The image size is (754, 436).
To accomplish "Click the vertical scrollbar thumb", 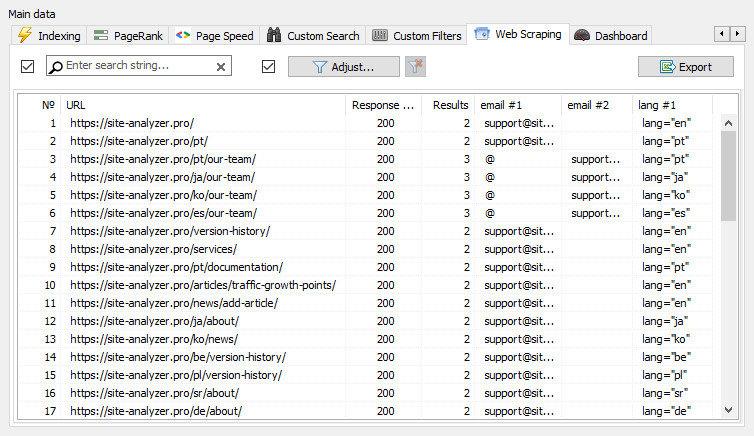I will pos(729,175).
